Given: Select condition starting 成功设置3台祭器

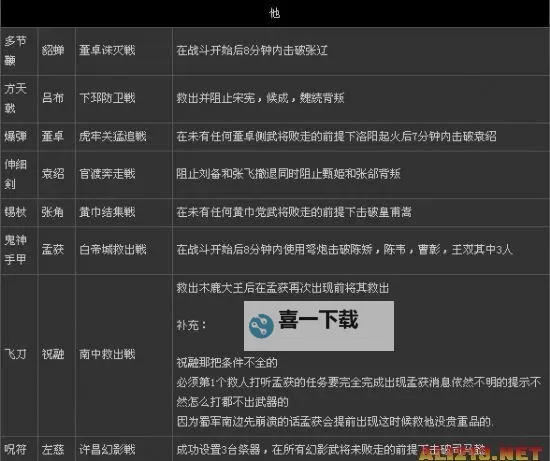Looking at the screenshot, I should point(331,449).
